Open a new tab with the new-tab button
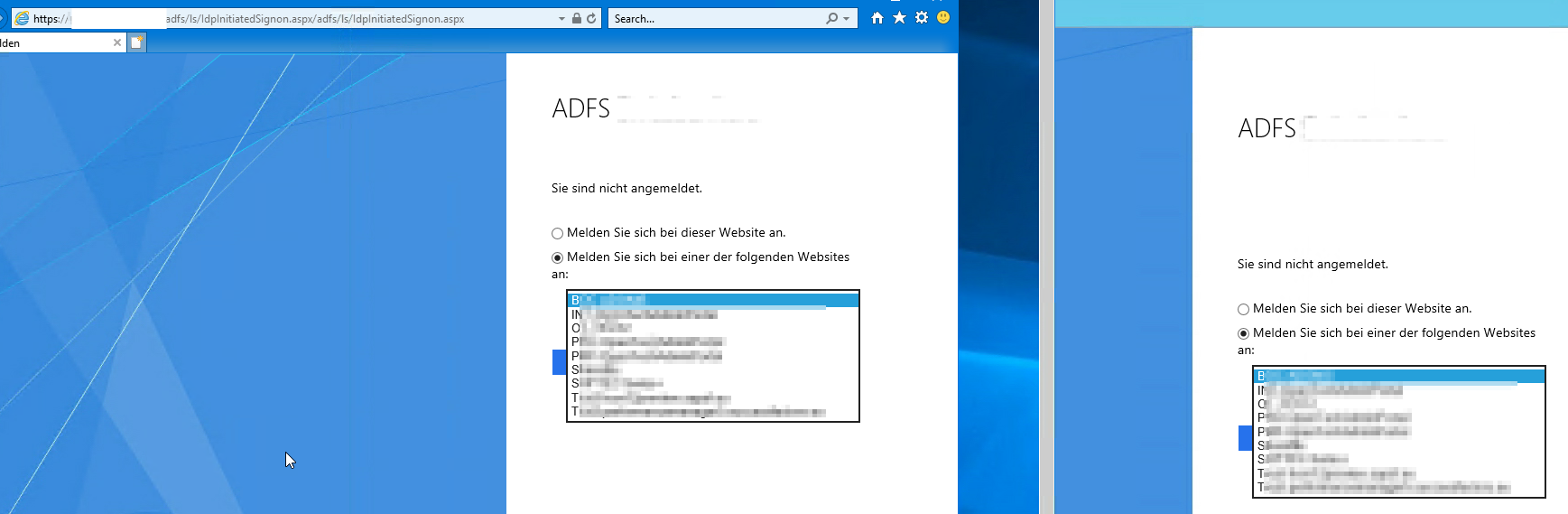 (136, 42)
